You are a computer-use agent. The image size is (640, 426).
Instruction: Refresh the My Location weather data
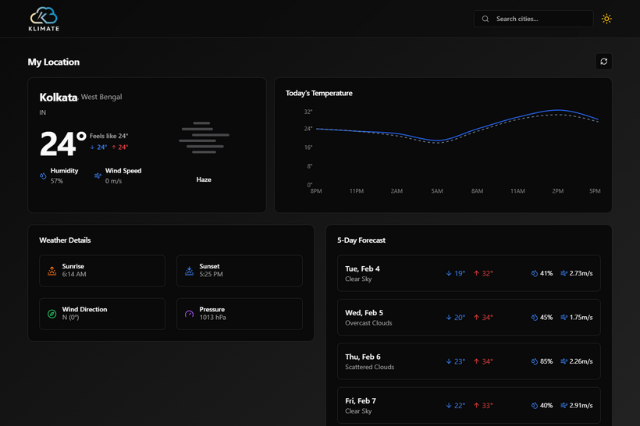click(x=603, y=61)
